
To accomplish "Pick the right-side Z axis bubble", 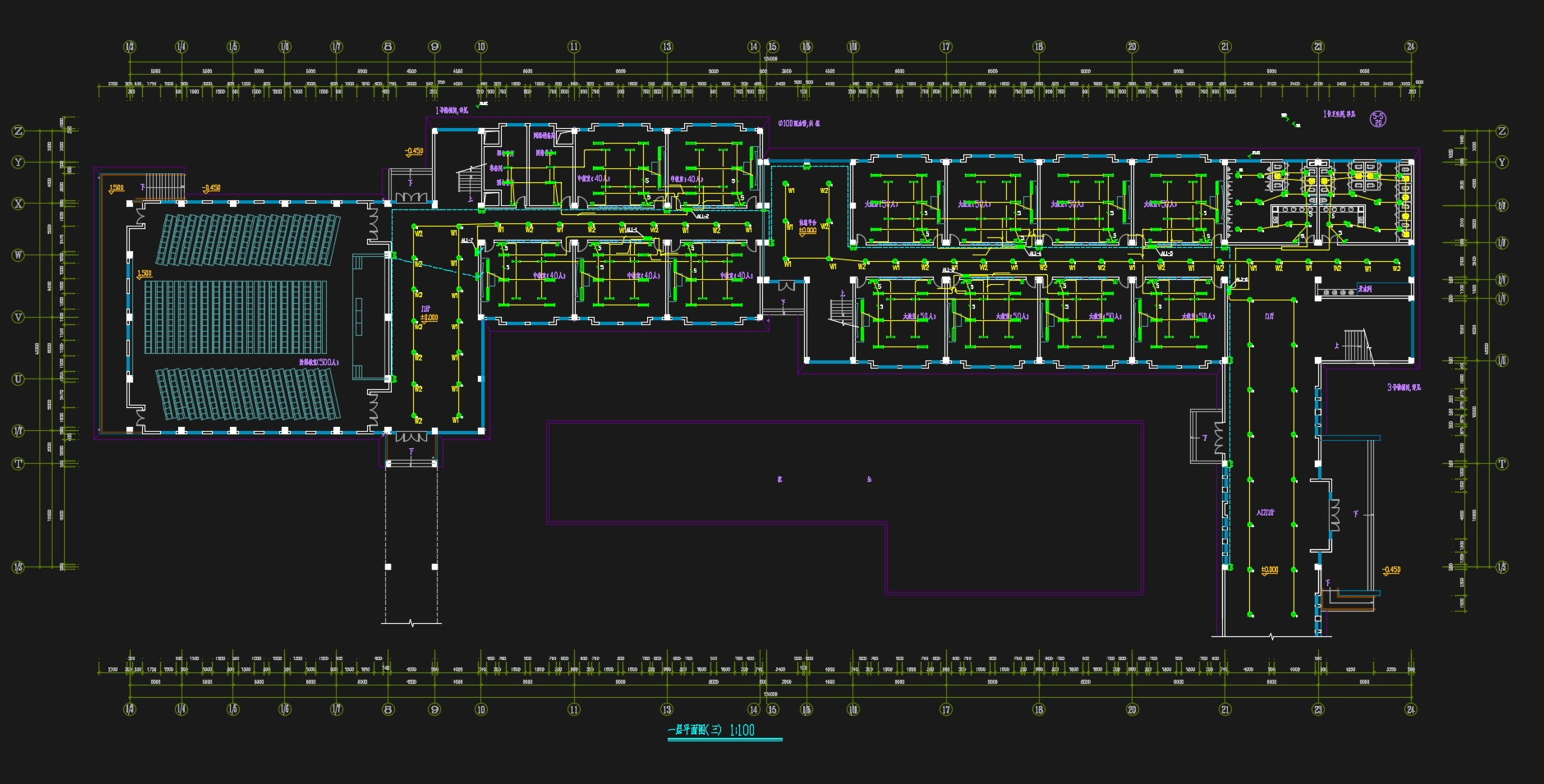I will pyautogui.click(x=1502, y=131).
